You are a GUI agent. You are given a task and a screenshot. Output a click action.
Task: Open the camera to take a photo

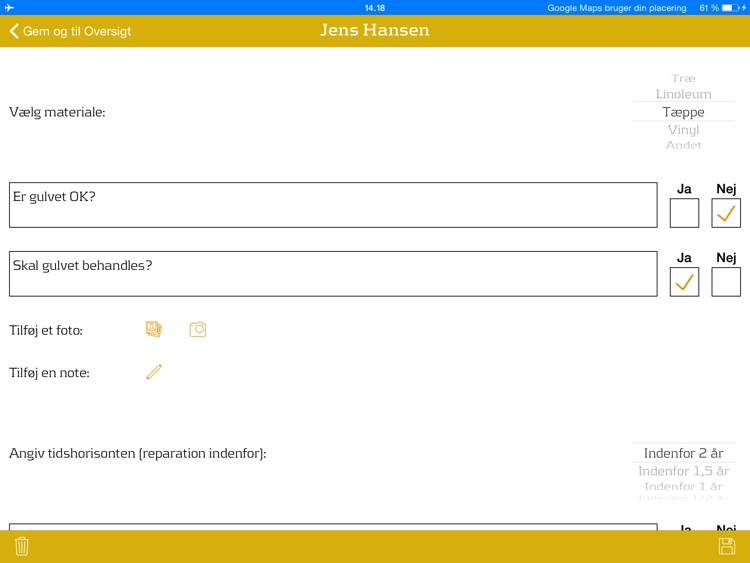[x=198, y=330]
